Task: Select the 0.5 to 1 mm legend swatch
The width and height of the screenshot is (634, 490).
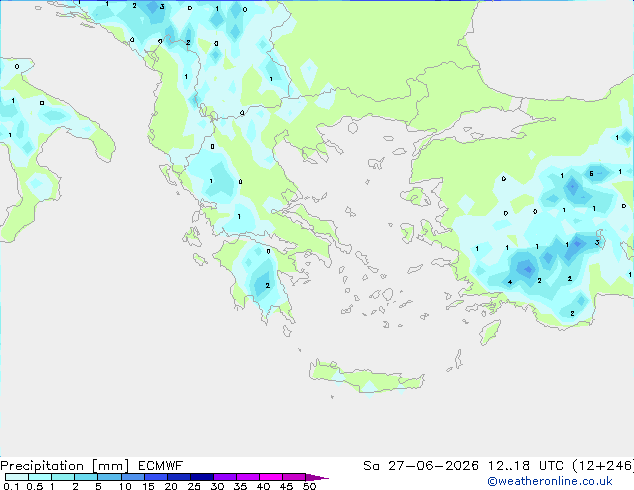Action: [40, 477]
